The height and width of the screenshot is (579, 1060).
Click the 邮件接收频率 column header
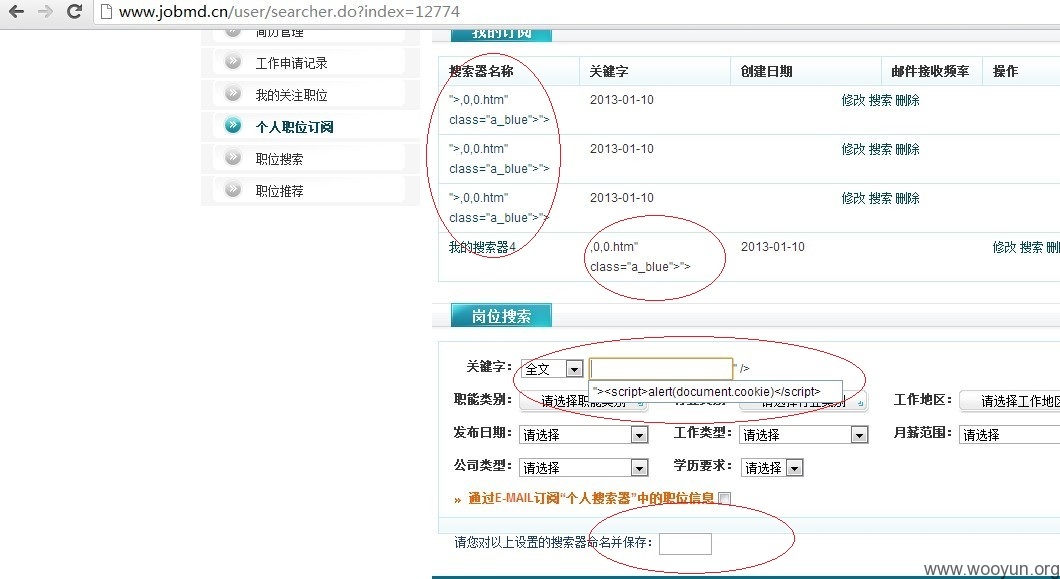pos(930,71)
